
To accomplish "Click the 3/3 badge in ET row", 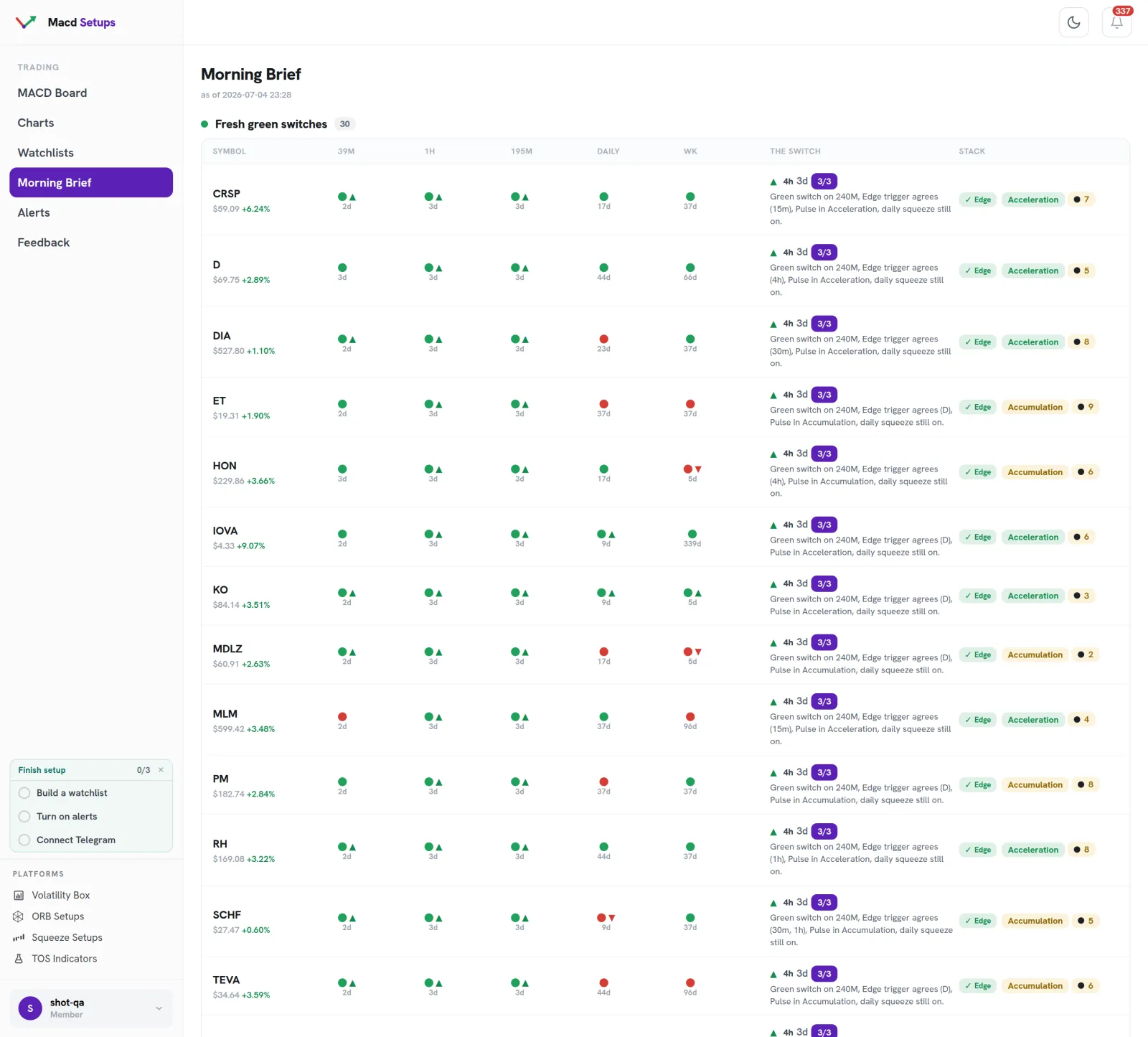I will tap(824, 395).
